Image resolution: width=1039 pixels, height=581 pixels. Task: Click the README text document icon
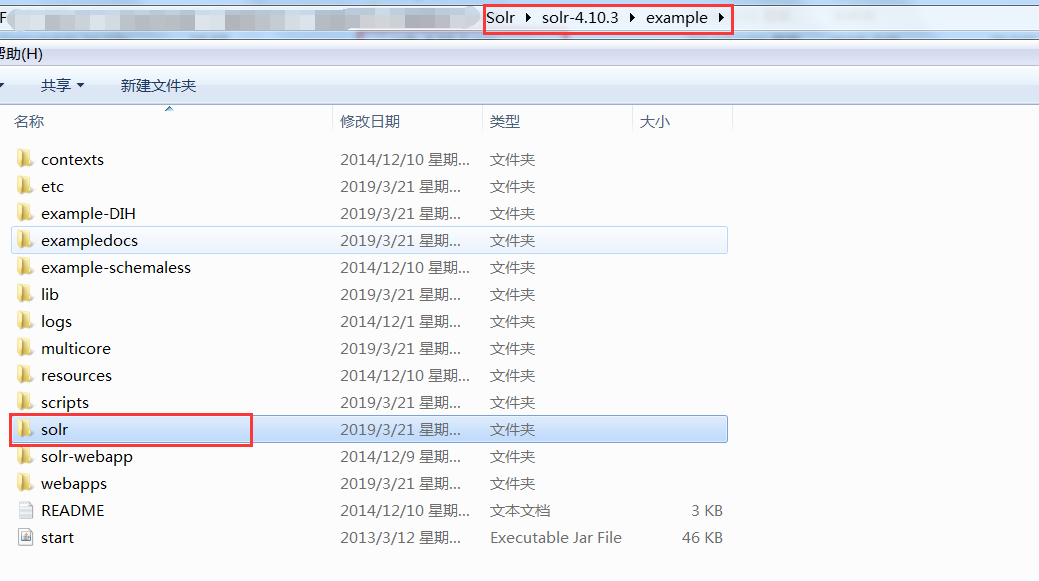(25, 510)
